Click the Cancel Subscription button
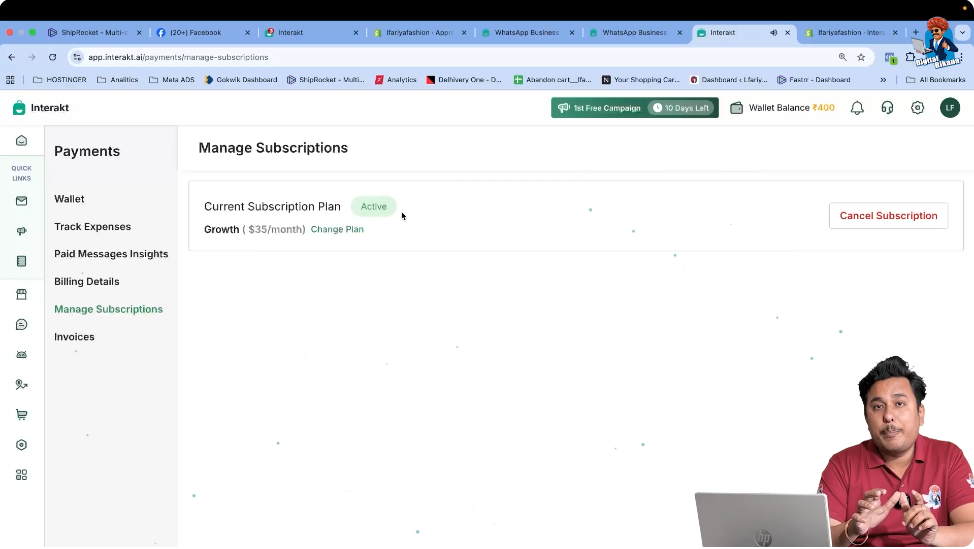The height and width of the screenshot is (549, 974). tap(888, 216)
